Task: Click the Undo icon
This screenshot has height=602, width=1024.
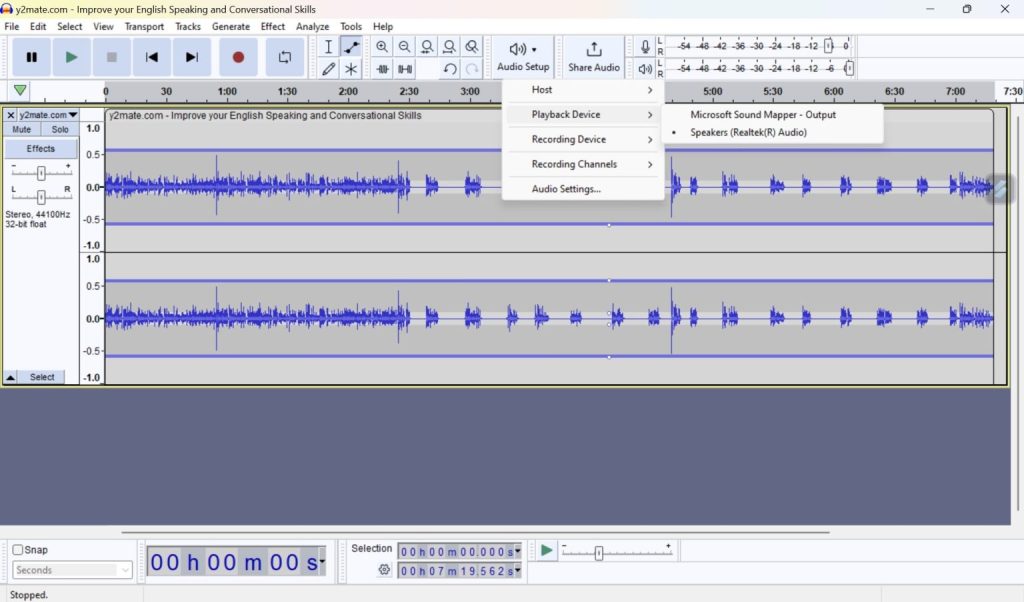Action: click(x=450, y=68)
